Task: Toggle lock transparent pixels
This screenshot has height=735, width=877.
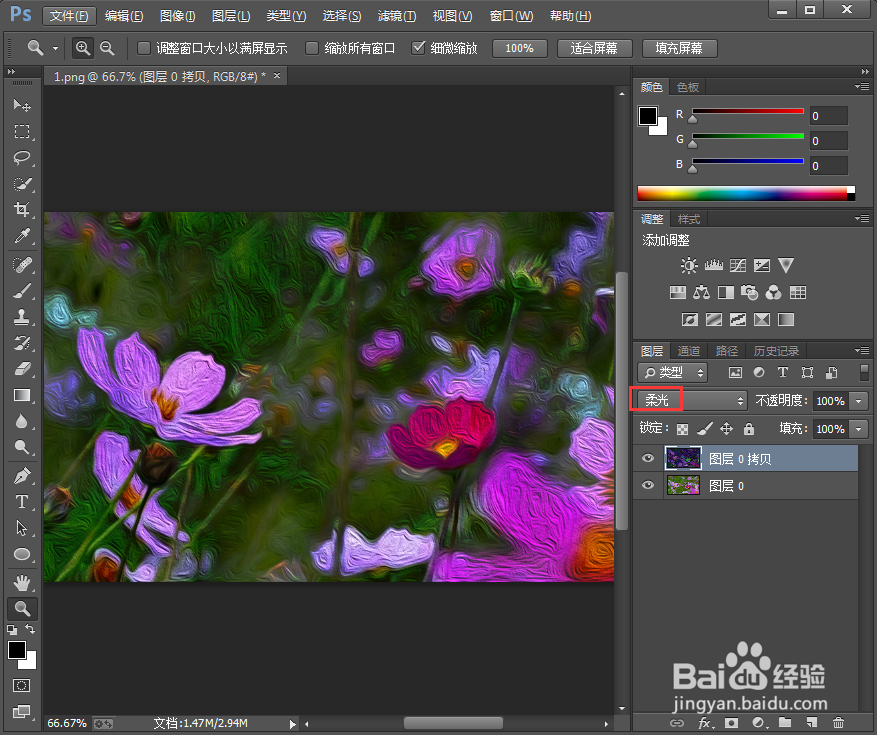Action: (x=682, y=429)
